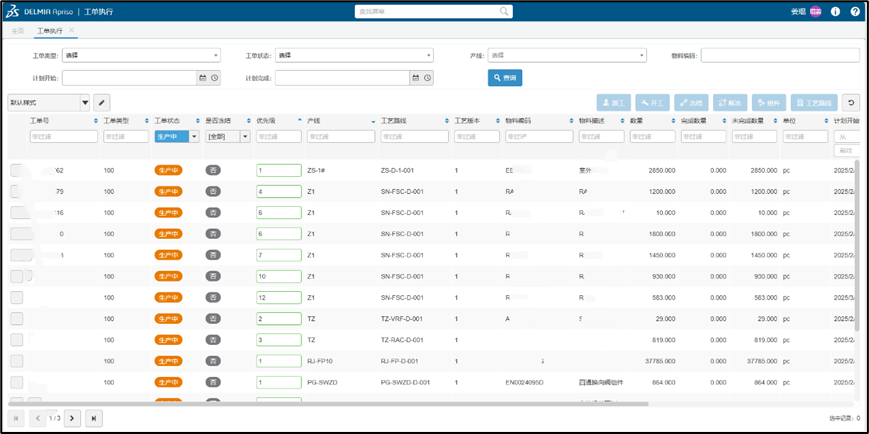The width and height of the screenshot is (869, 434).
Task: Expand the 默认样式 layout dropdown
Action: click(x=85, y=103)
